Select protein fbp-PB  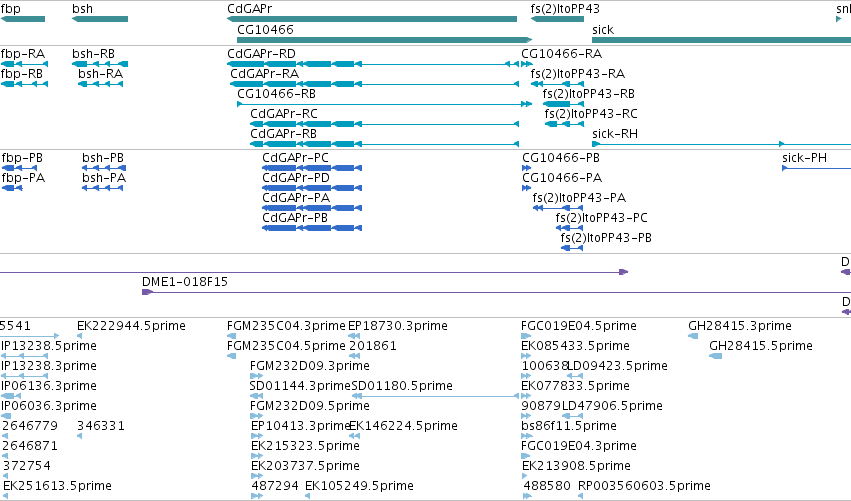[22, 158]
